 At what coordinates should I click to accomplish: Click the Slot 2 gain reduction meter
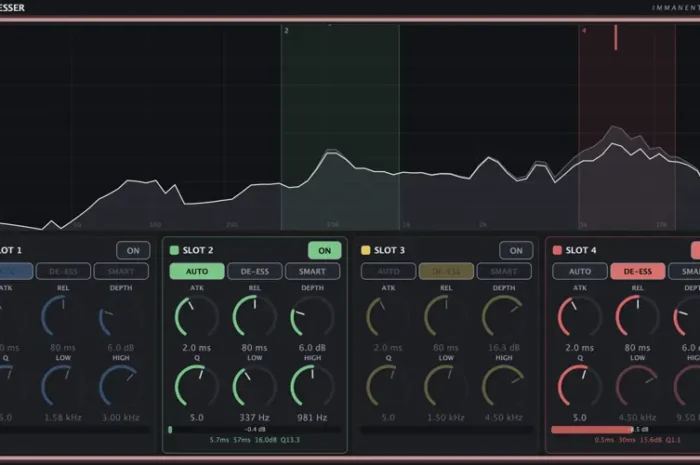tap(254, 430)
